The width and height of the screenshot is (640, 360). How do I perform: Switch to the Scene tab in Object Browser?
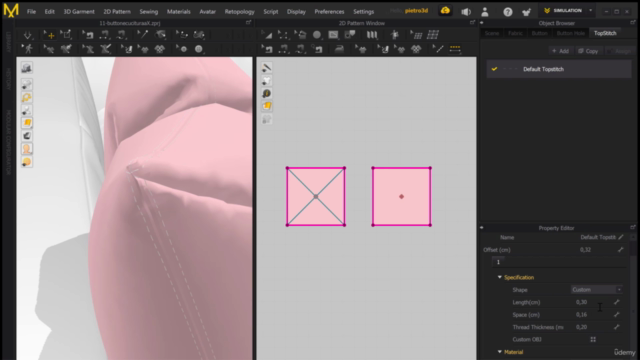(492, 33)
